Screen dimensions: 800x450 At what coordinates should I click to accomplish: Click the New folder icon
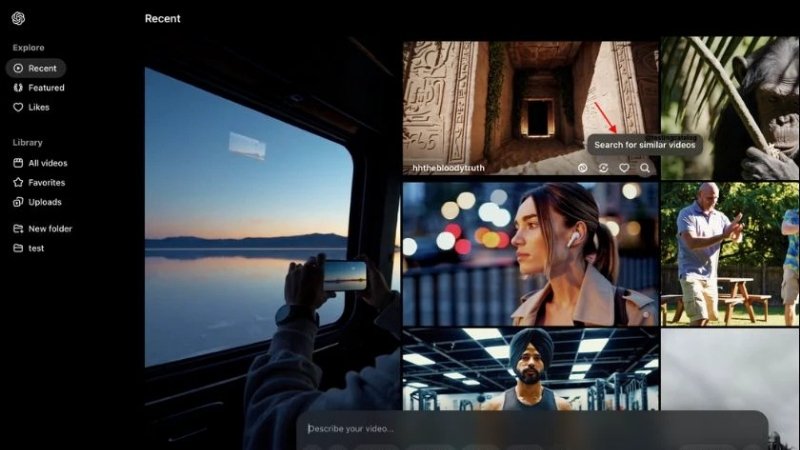18,229
